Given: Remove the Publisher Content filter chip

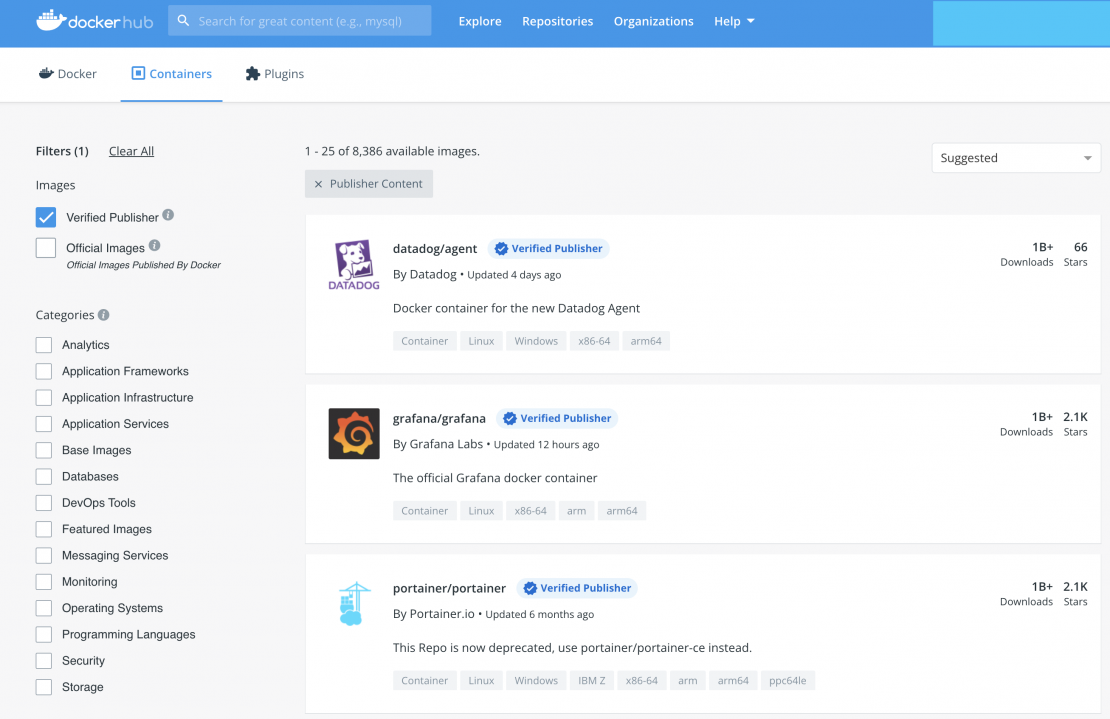Looking at the screenshot, I should pos(319,184).
